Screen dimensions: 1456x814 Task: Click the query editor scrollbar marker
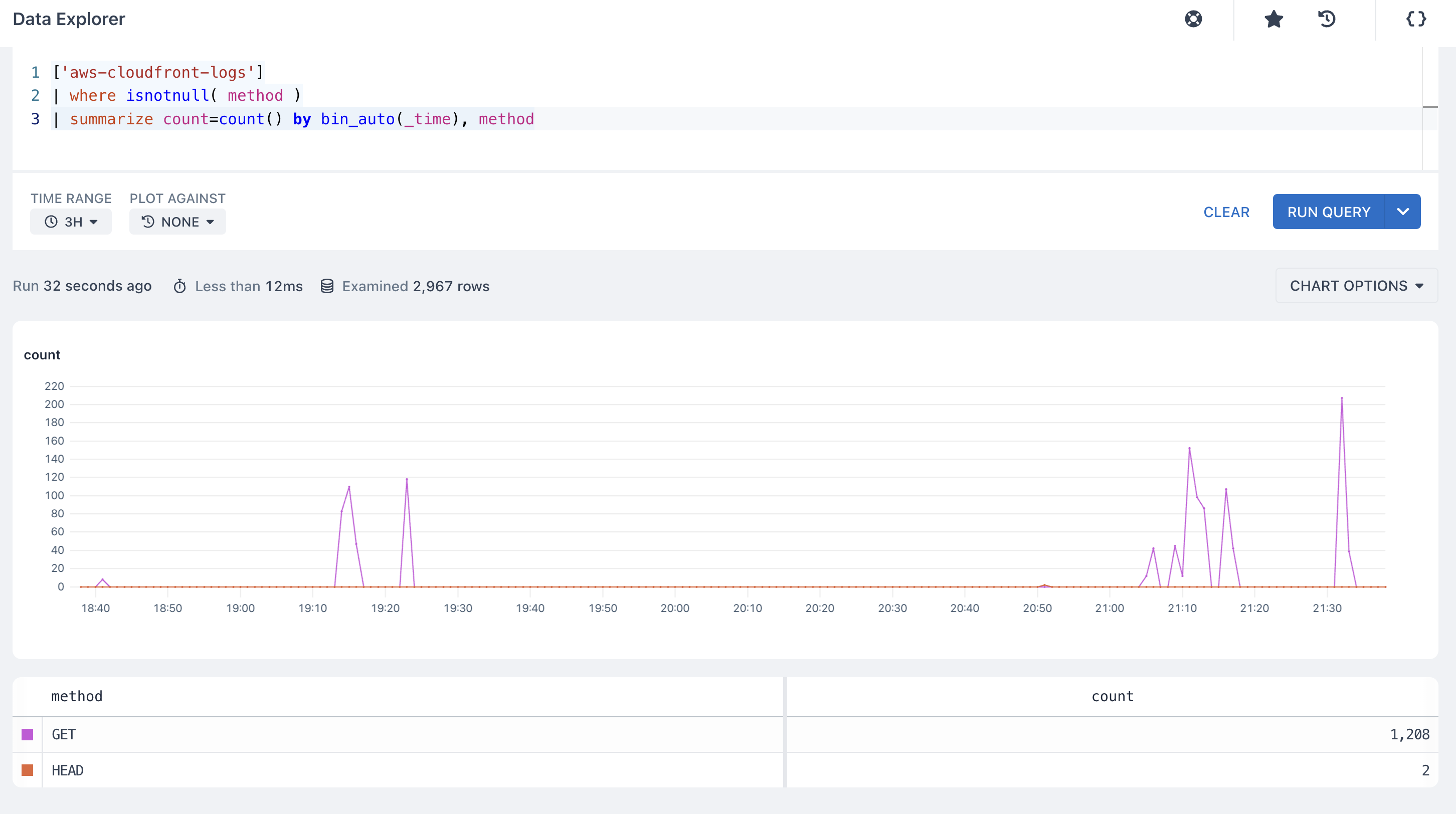point(1430,106)
